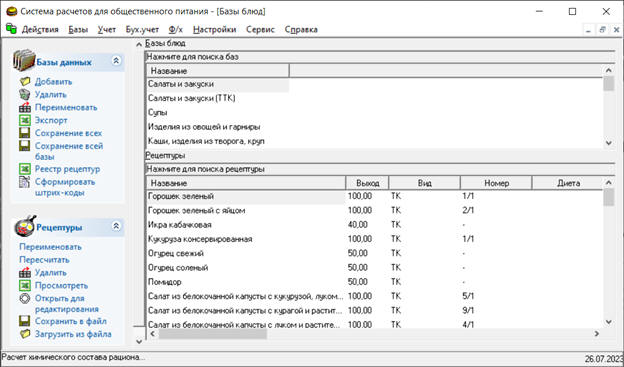Click the Реестр рецептур spreadsheet icon
This screenshot has width=624, height=367.
tap(25, 169)
